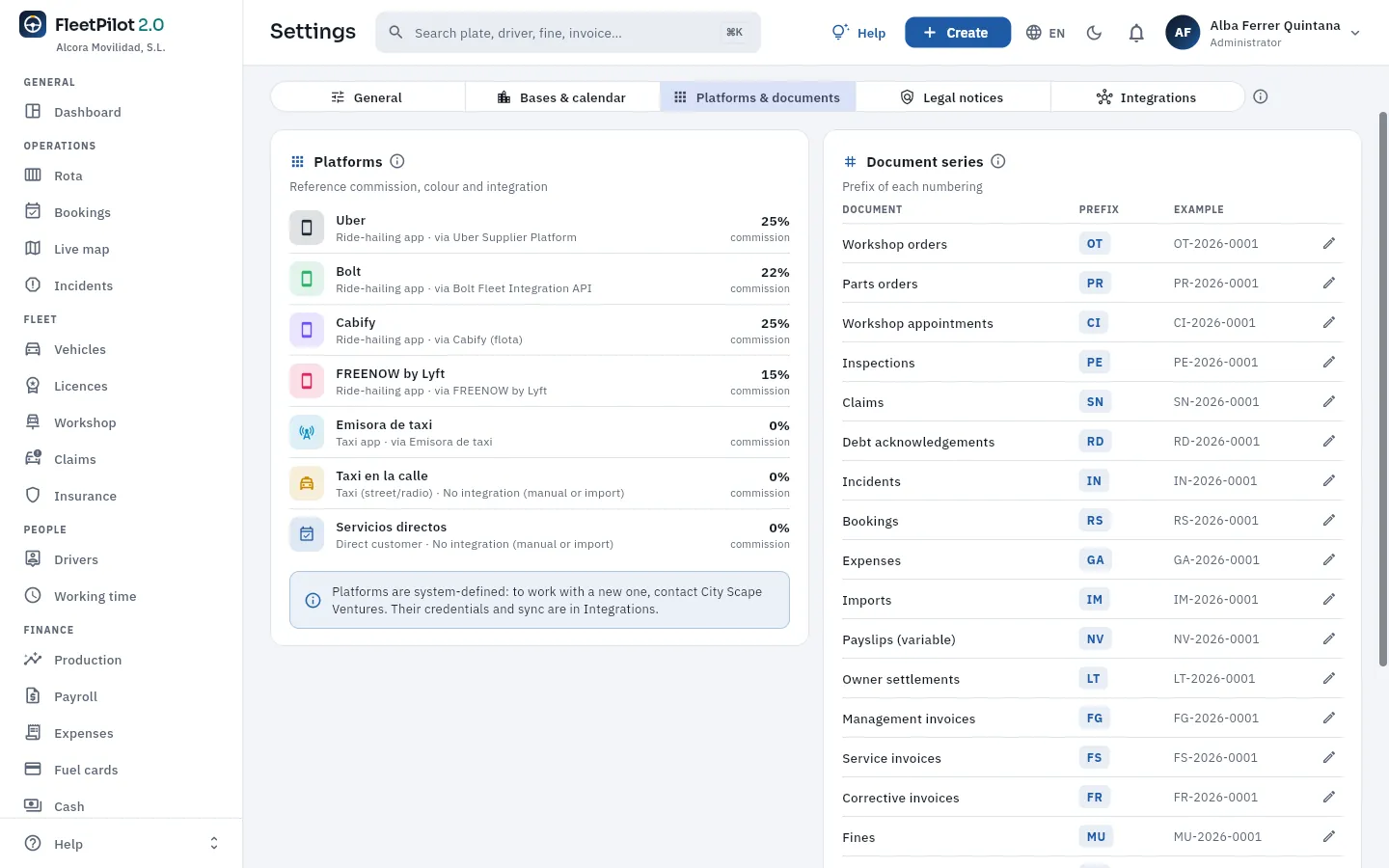Image resolution: width=1389 pixels, height=868 pixels.
Task: Open Uber platform icon
Action: [x=307, y=229]
